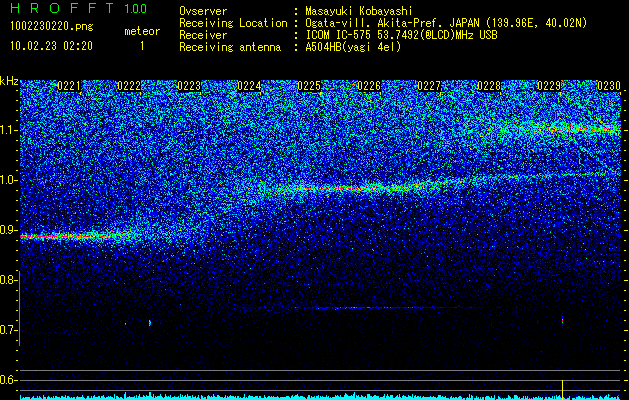Click the meteor count value 1
This screenshot has width=629, height=400.
pyautogui.click(x=142, y=46)
